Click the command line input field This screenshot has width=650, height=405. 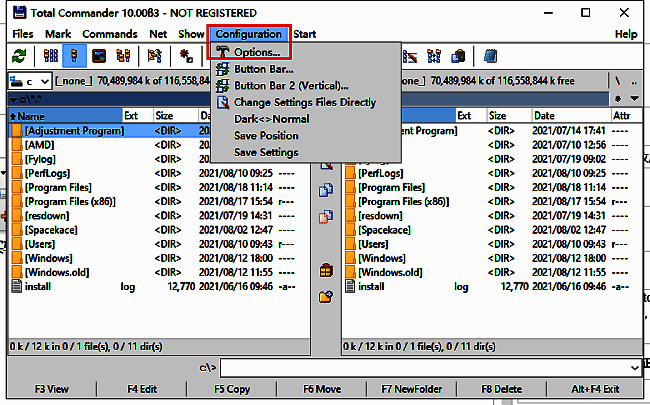(430, 368)
